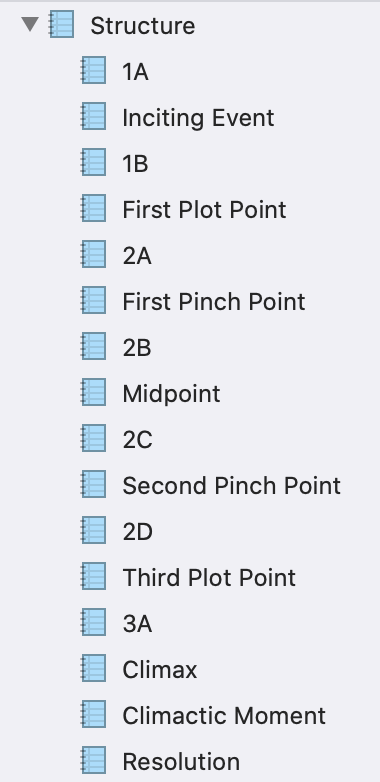
Task: Click the Structure folder notebook icon
Action: [61, 24]
